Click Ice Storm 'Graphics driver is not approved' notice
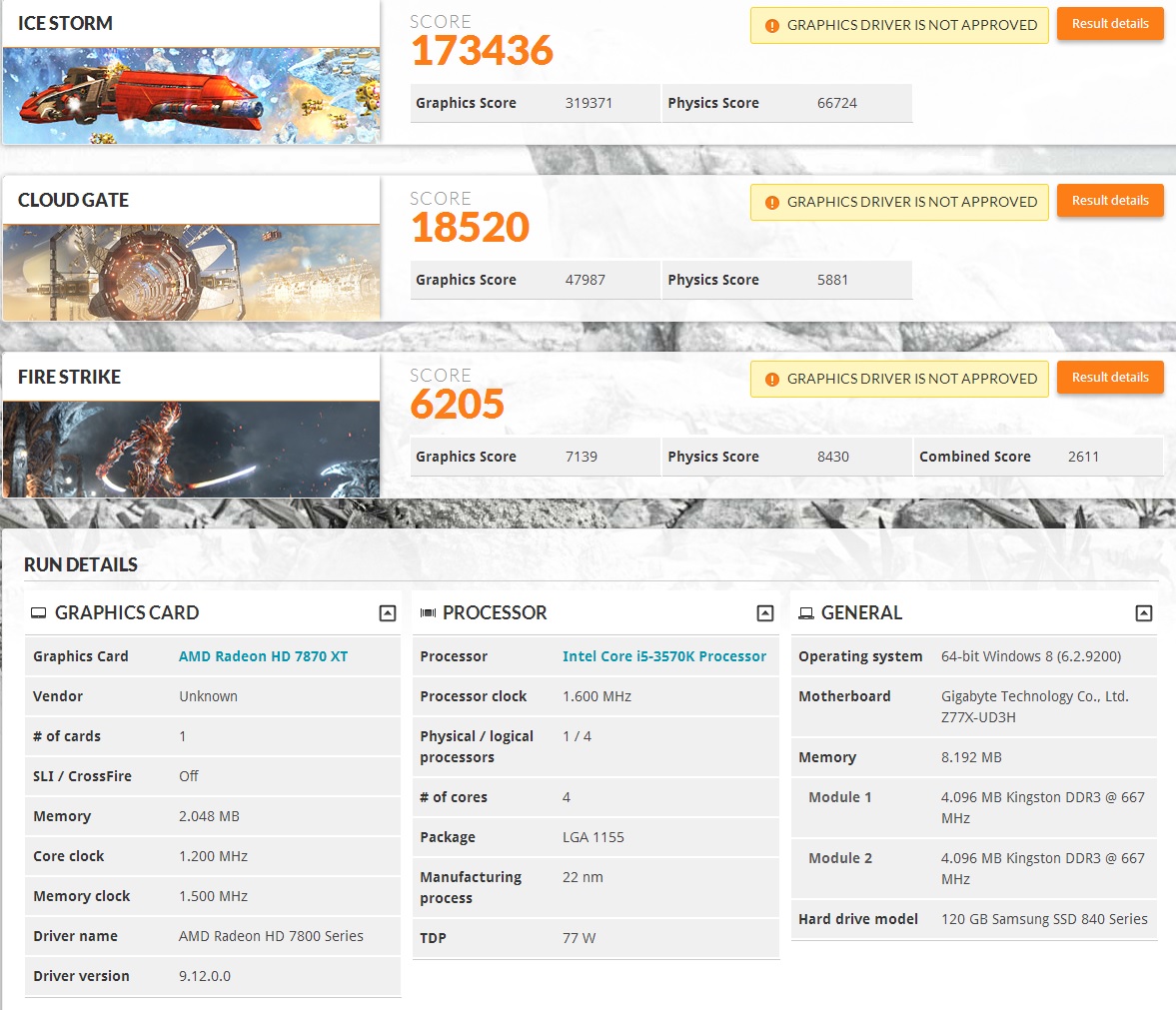 coord(899,26)
